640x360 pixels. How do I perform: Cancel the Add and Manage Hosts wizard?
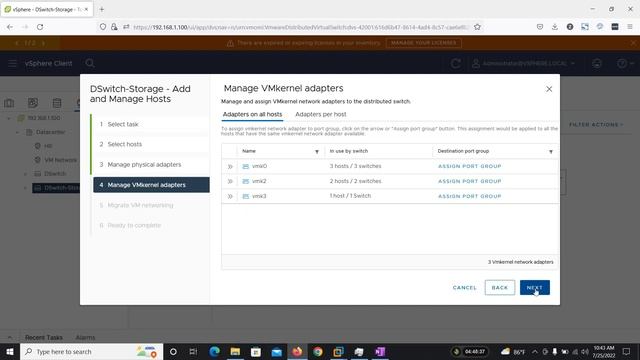(x=464, y=287)
